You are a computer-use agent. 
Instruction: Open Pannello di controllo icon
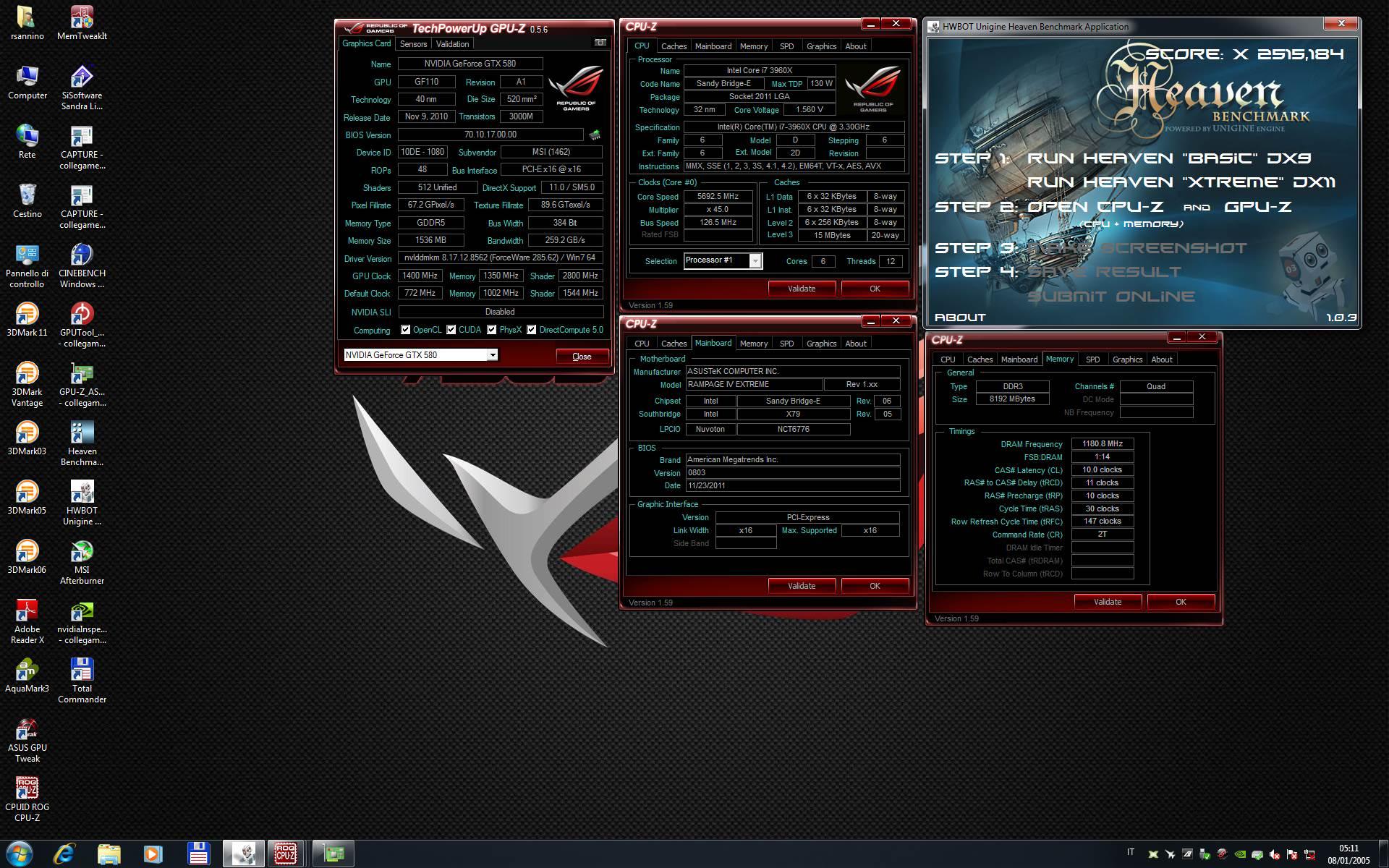(x=27, y=265)
